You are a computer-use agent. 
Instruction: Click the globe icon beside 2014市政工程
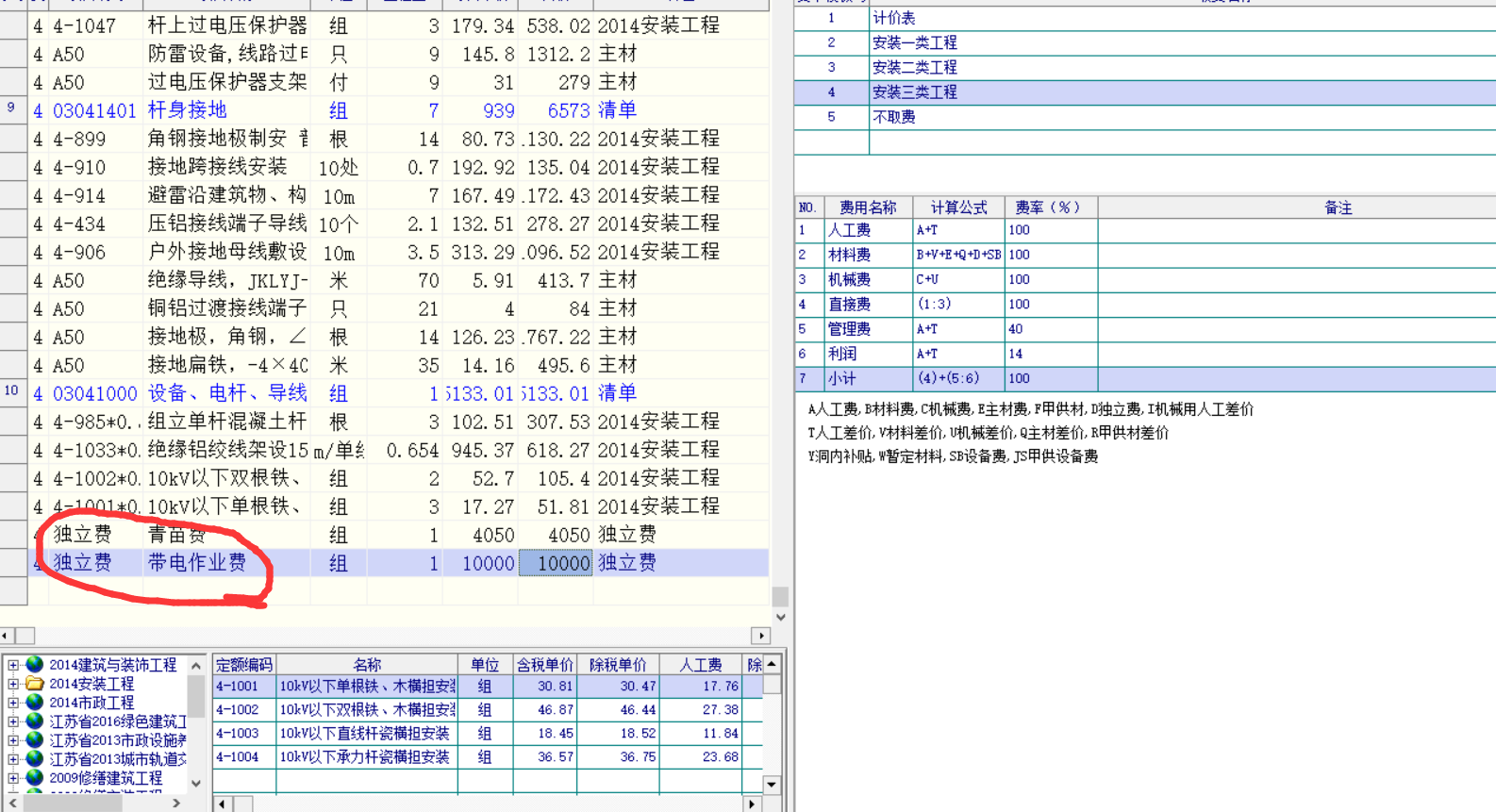click(35, 703)
